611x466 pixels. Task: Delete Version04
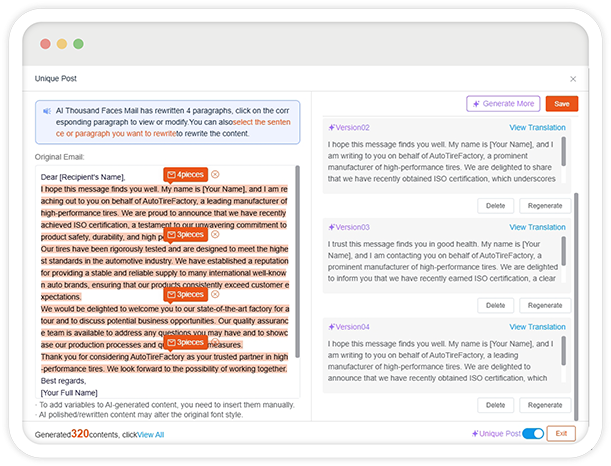click(495, 405)
